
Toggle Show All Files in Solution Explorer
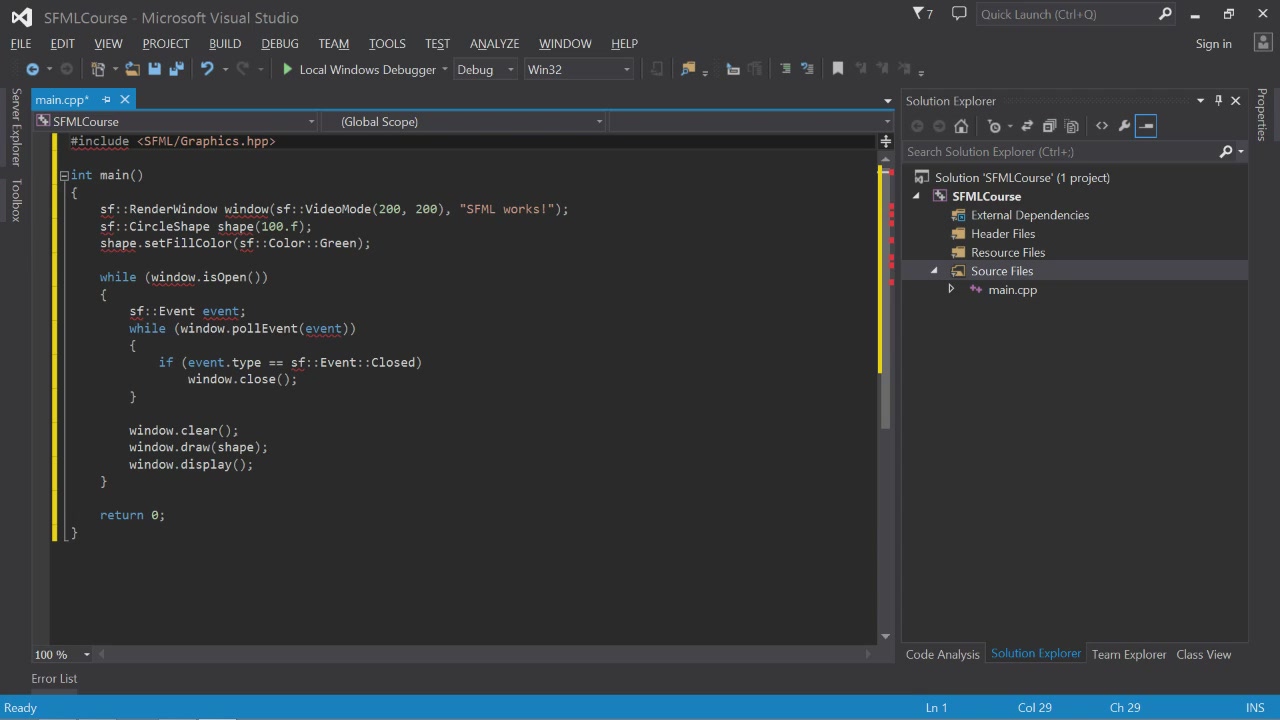tap(1072, 126)
